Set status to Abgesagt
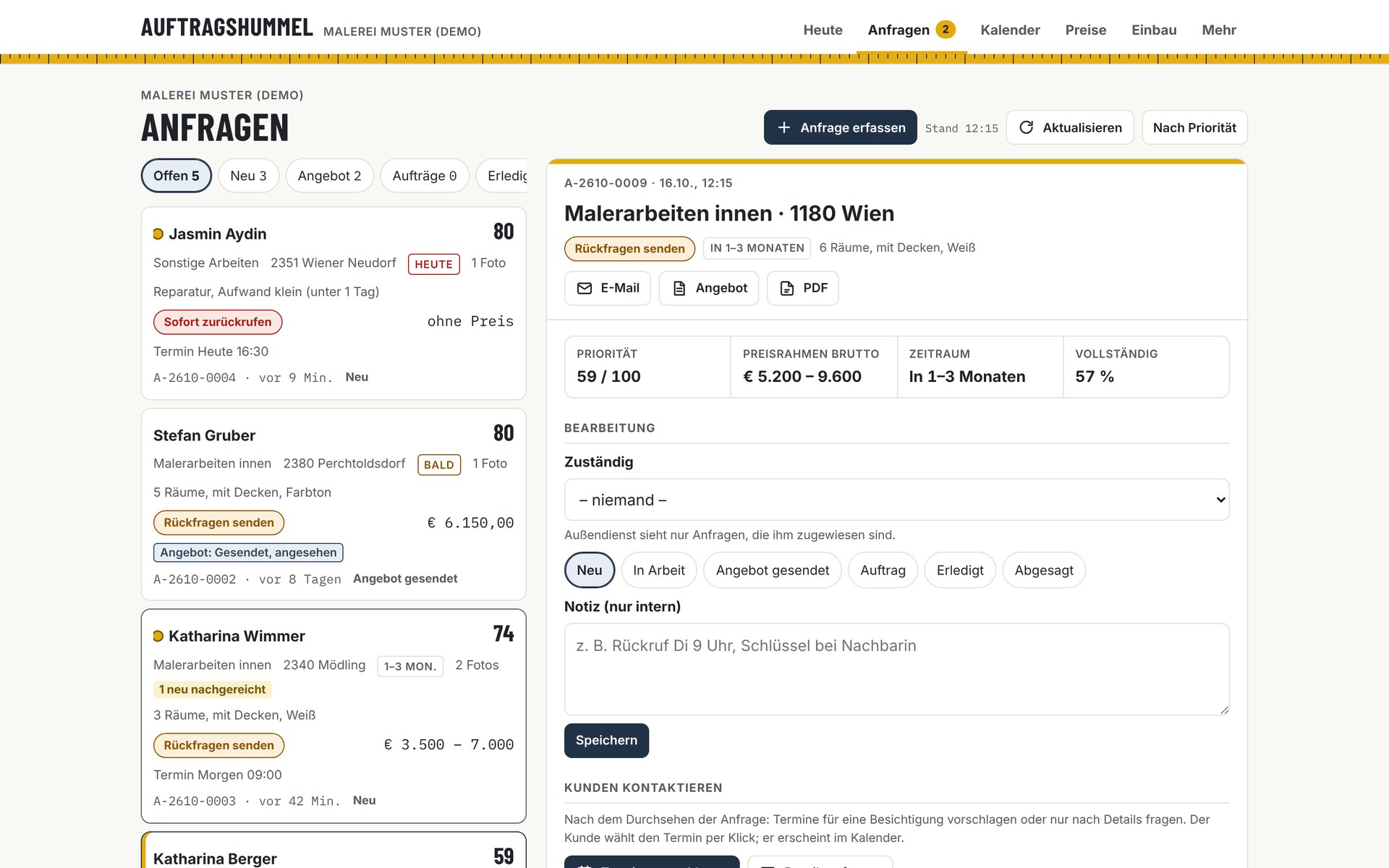 1044,570
